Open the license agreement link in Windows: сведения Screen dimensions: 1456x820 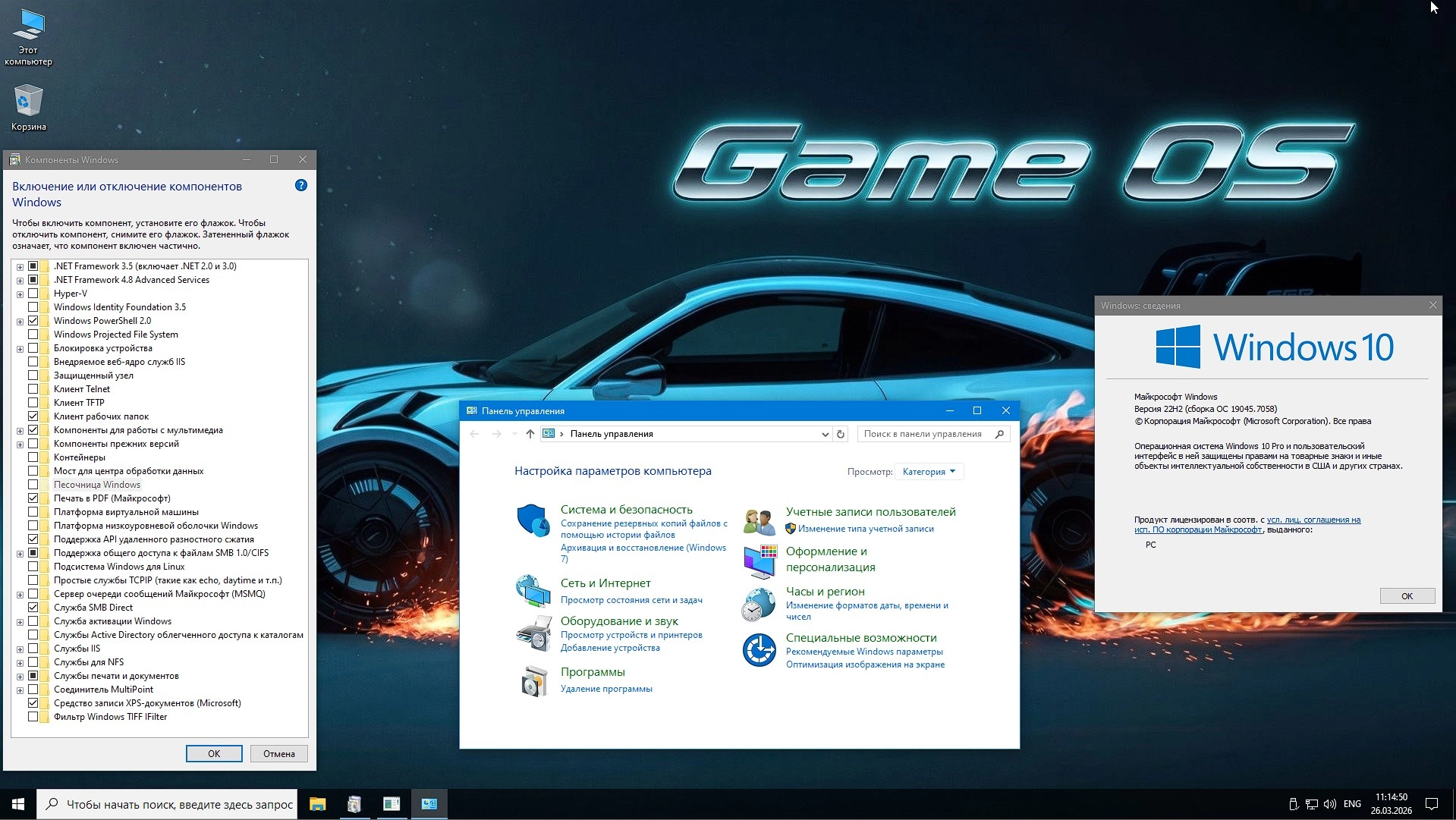tap(1247, 525)
